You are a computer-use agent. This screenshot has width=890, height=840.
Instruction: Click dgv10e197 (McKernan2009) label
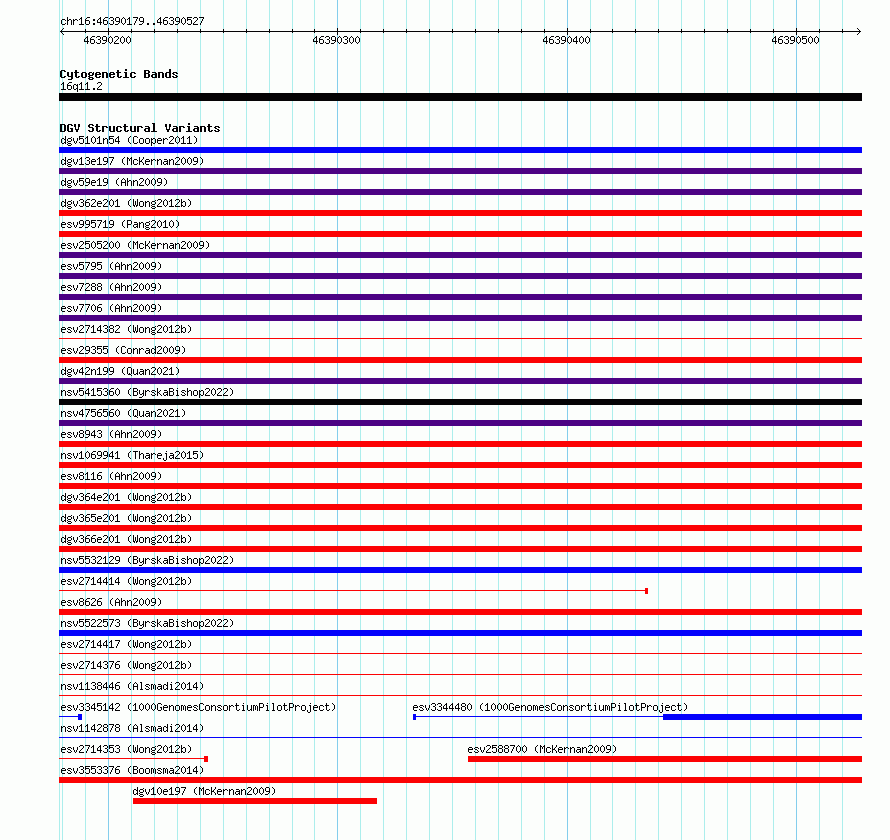204,791
